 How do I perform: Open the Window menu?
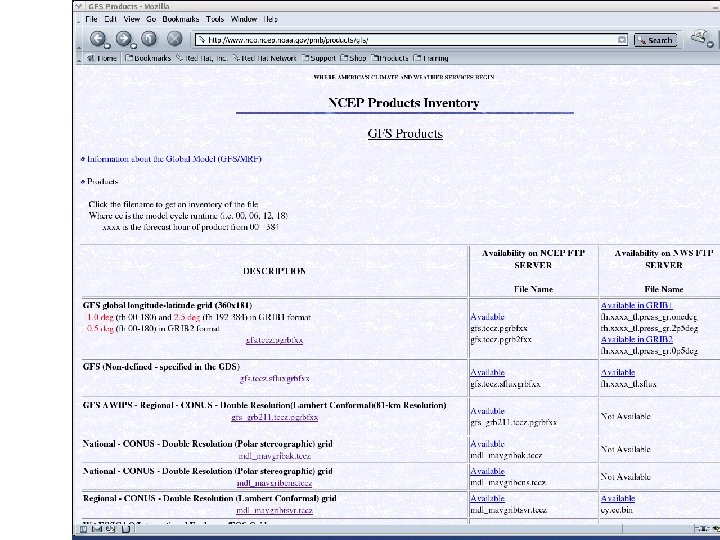[244, 19]
